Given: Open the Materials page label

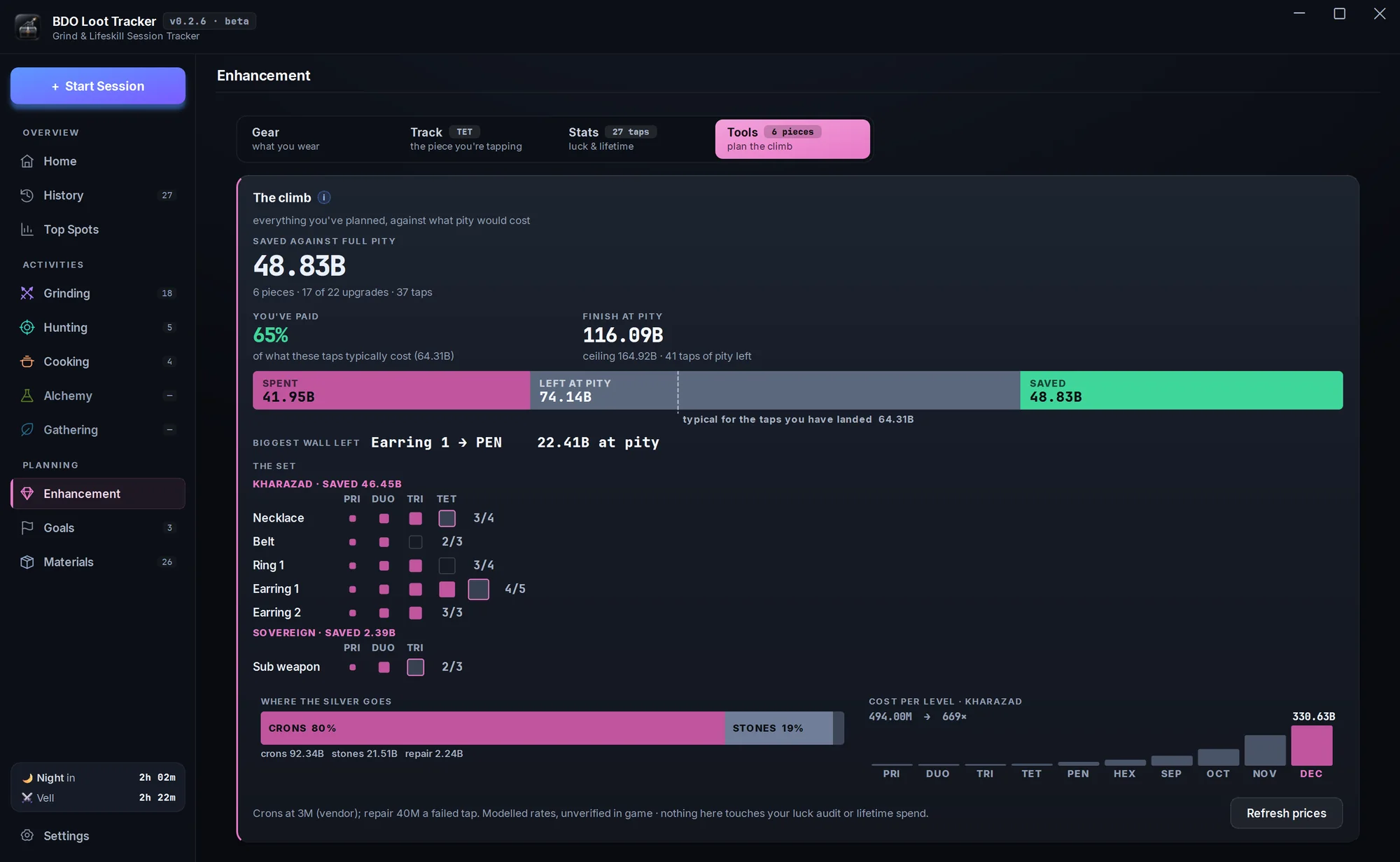Looking at the screenshot, I should point(69,562).
